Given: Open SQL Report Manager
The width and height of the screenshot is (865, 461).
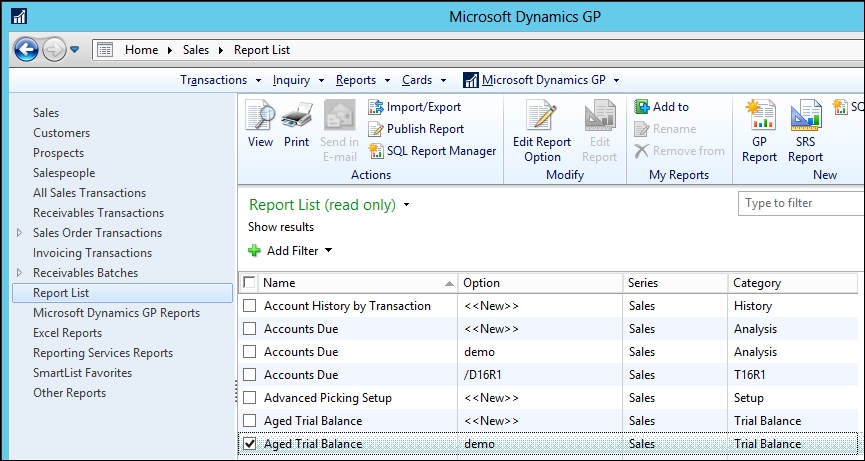Looking at the screenshot, I should point(432,151).
